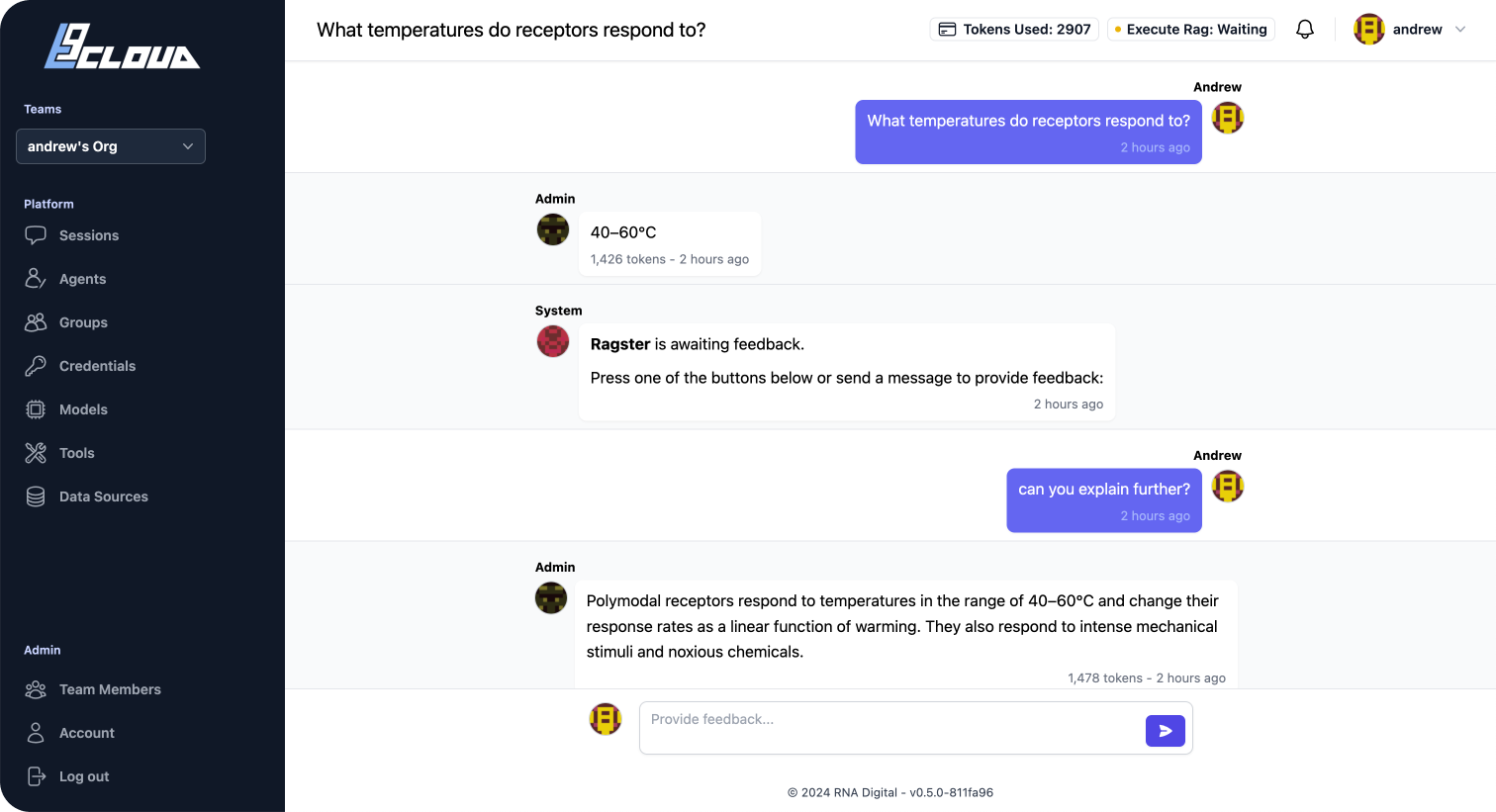Click the Tokens Used: 2907 badge

(x=1013, y=29)
